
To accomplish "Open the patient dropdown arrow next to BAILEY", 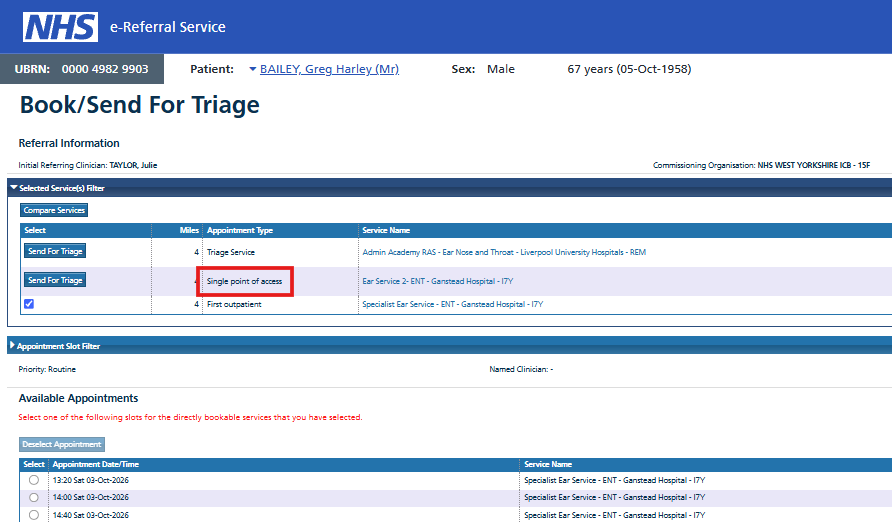I will tap(253, 69).
